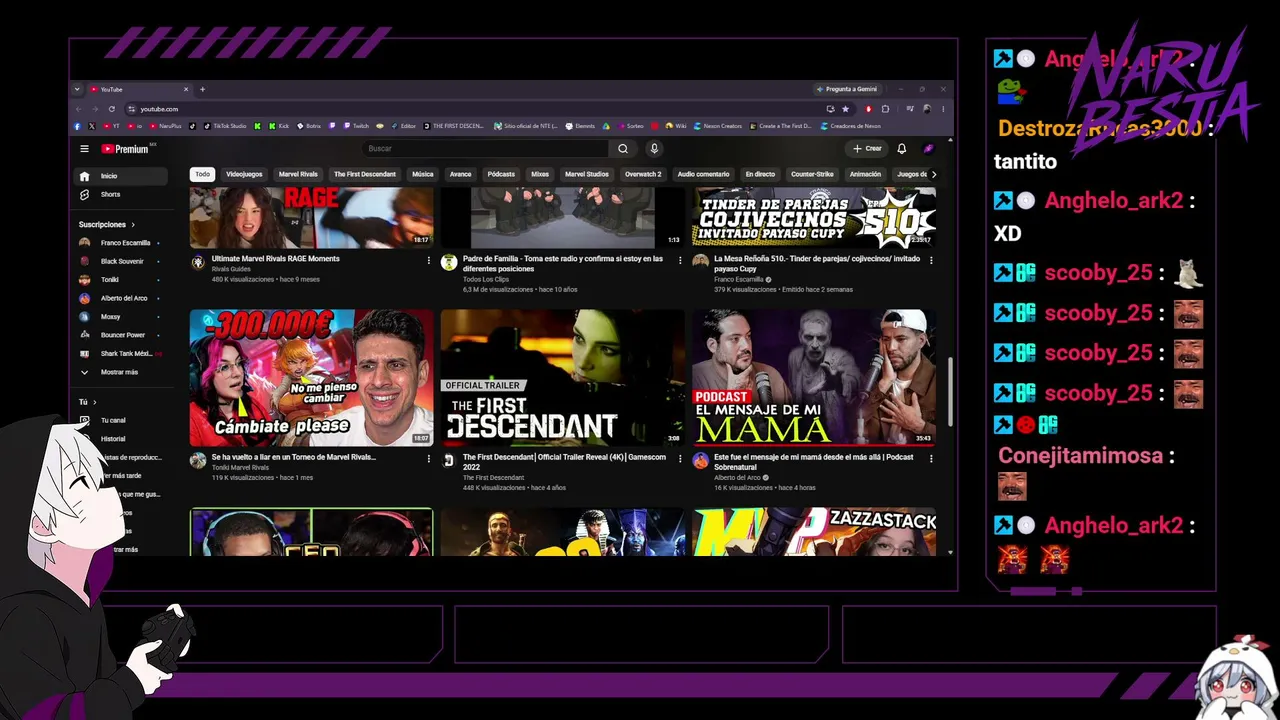Select the Pódcasts filter chip
Screen dimensions: 1280x720
tap(501, 174)
